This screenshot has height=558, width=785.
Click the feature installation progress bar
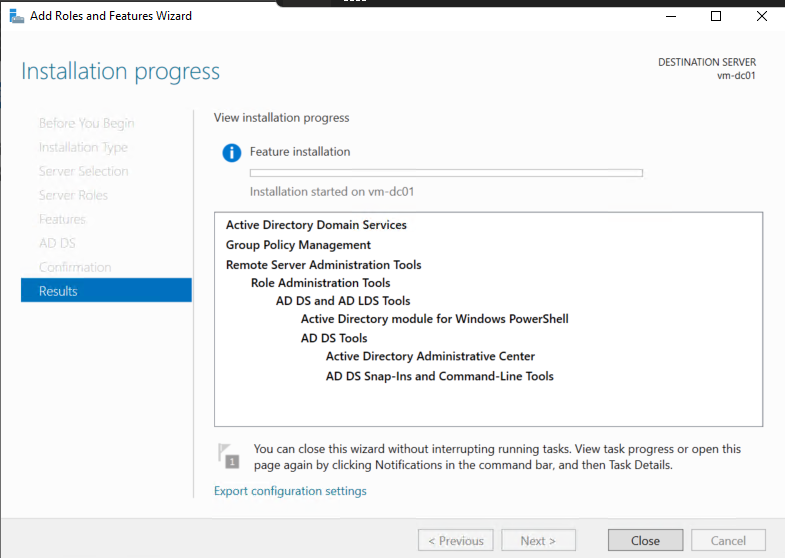[x=445, y=173]
